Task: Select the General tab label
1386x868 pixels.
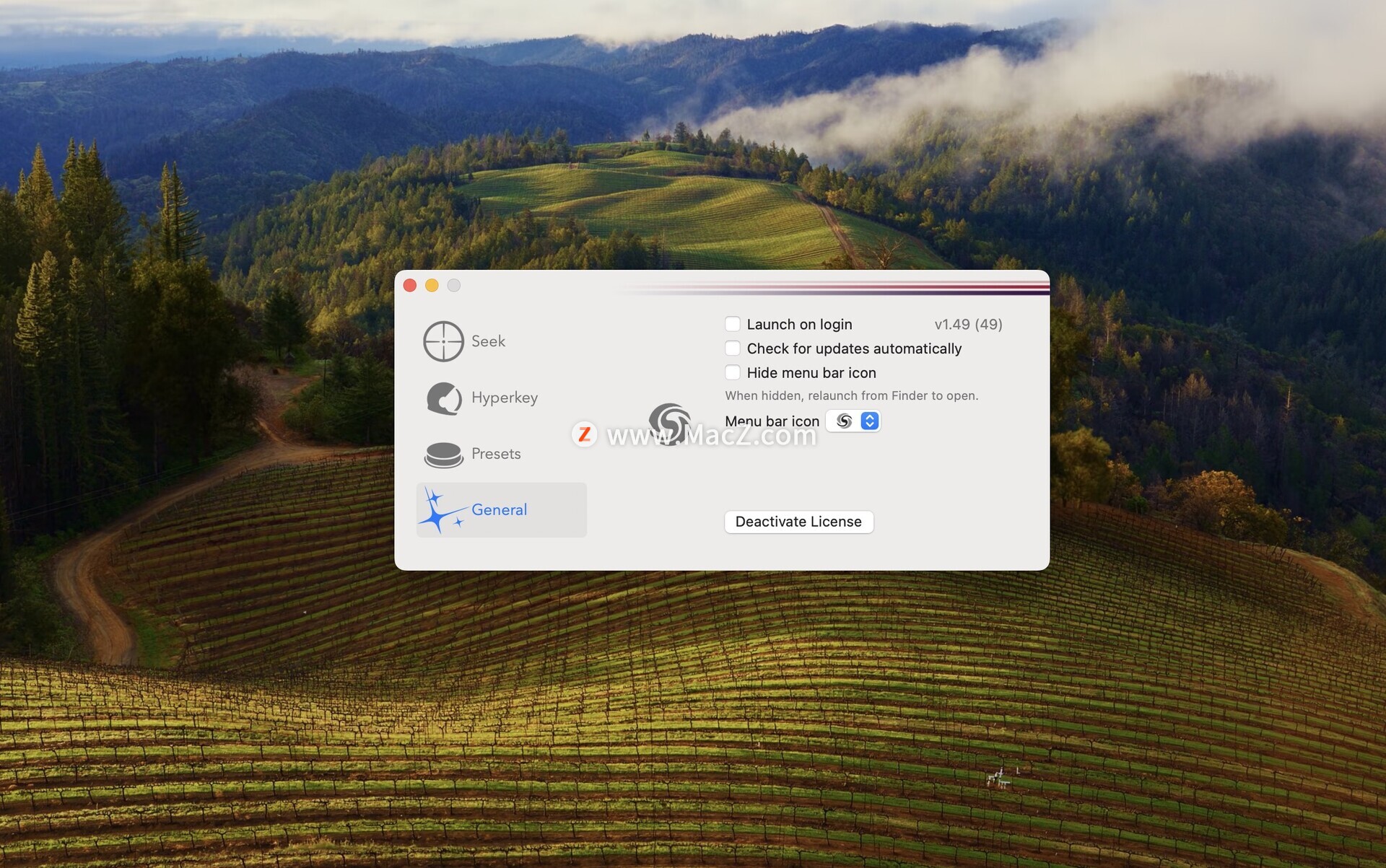Action: tap(499, 510)
